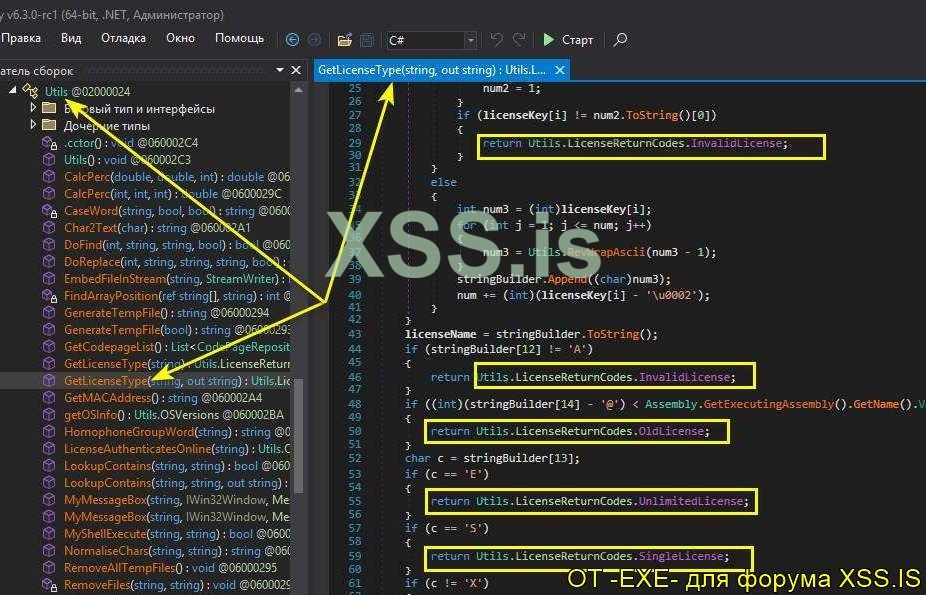The width and height of the screenshot is (926, 595).
Task: Click the class icon beside Utils @02000024
Action: coord(31,91)
